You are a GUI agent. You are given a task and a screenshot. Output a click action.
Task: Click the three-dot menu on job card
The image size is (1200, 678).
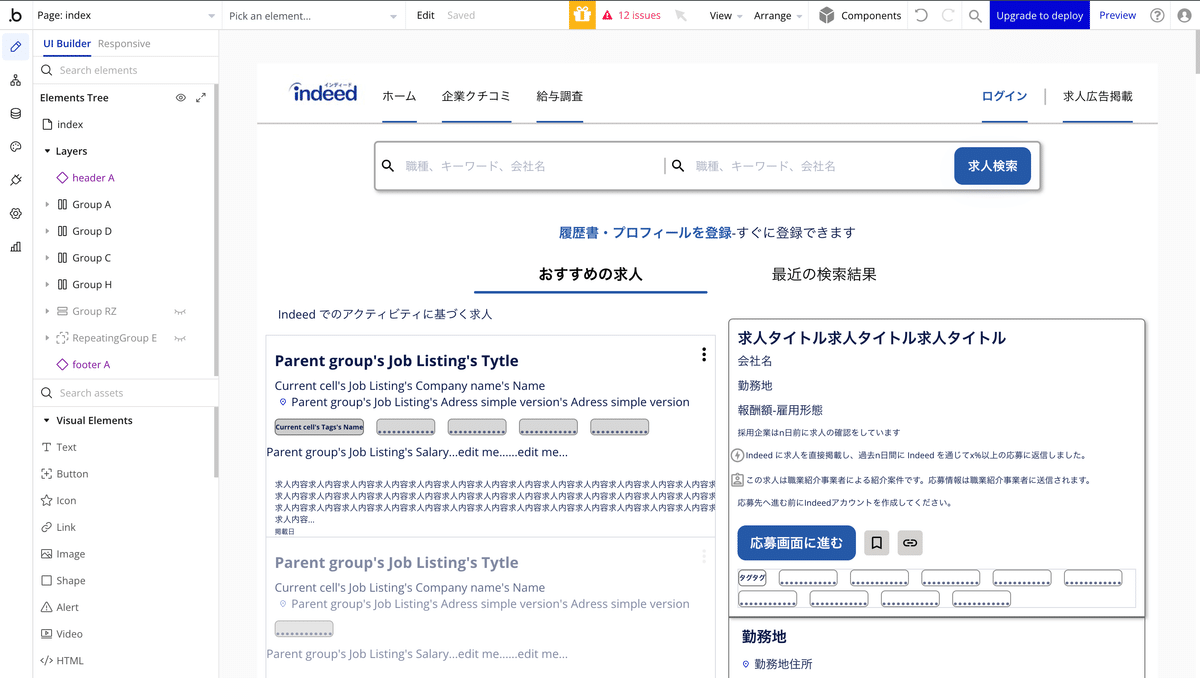704,354
